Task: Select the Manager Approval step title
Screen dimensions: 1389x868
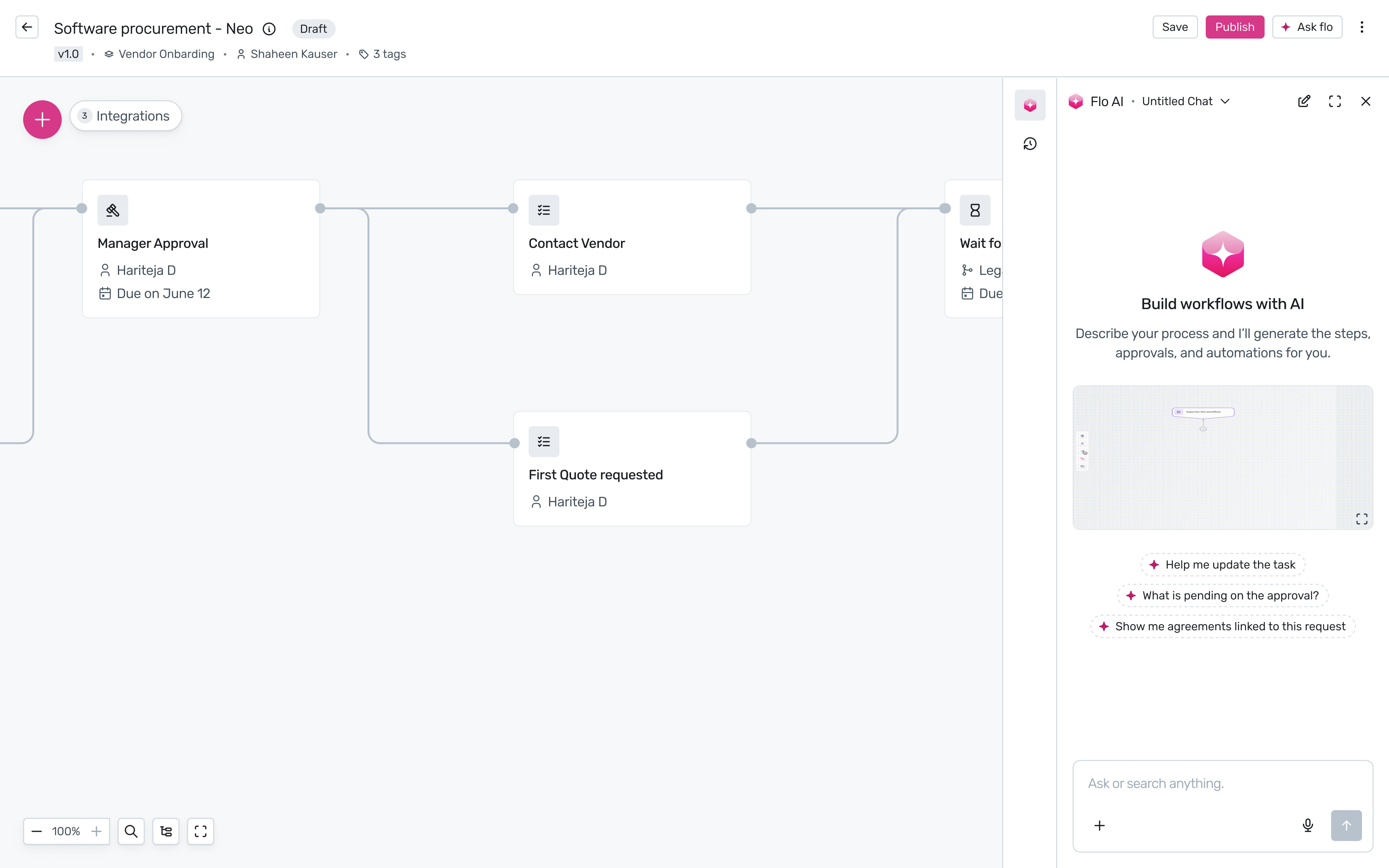Action: point(153,244)
